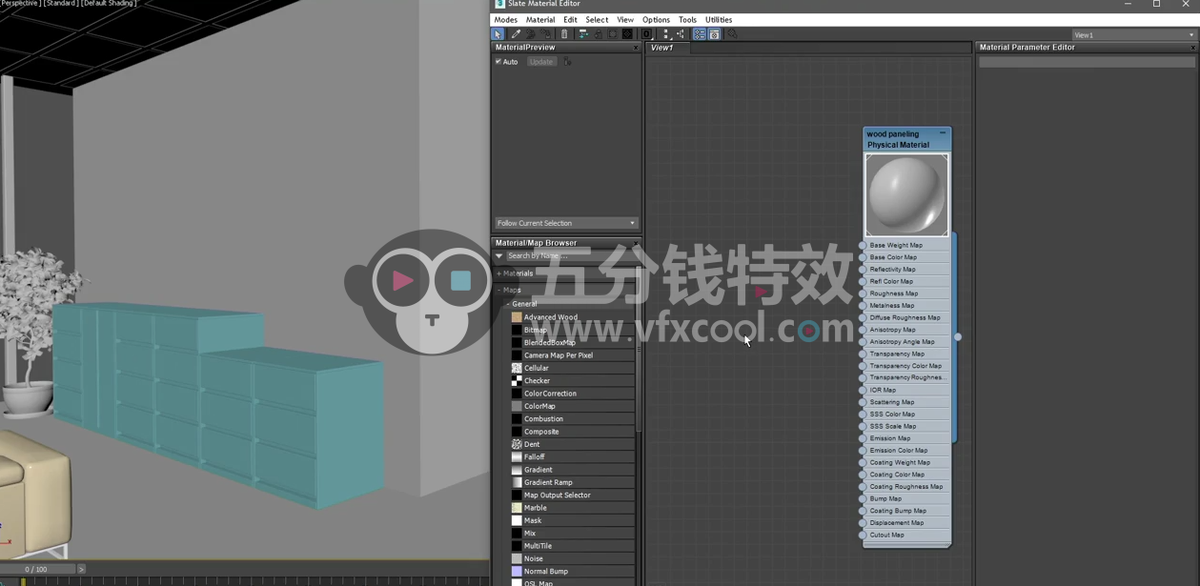Click Base Color Map input socket
Viewport: 1200px width, 586px height.
click(x=863, y=257)
